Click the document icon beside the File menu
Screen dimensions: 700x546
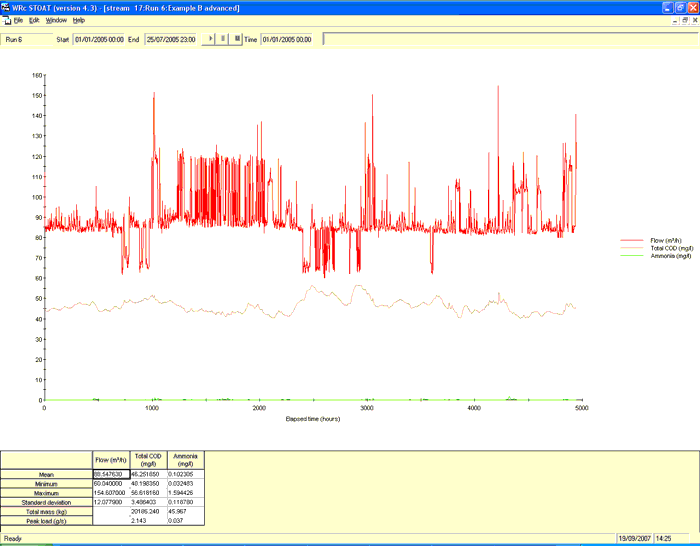click(x=6, y=21)
